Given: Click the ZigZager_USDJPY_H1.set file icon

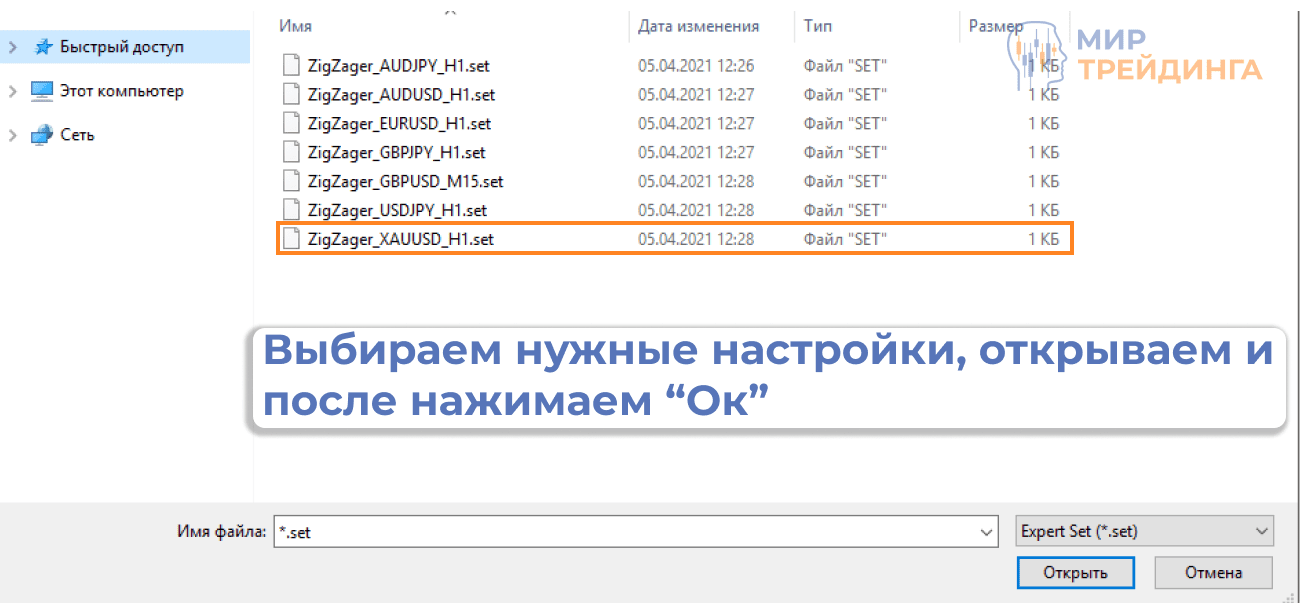Looking at the screenshot, I should coord(291,210).
